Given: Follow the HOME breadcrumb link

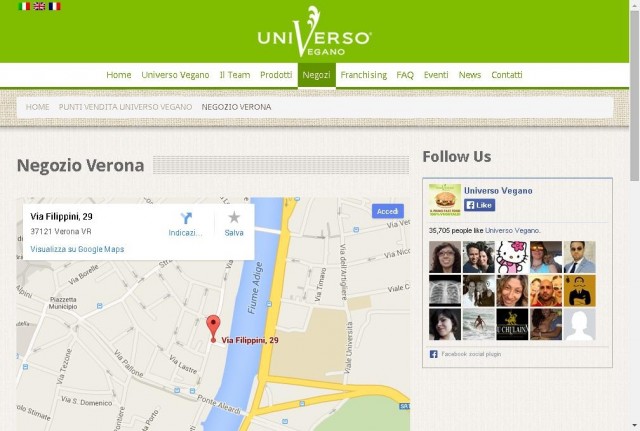Looking at the screenshot, I should coord(37,107).
